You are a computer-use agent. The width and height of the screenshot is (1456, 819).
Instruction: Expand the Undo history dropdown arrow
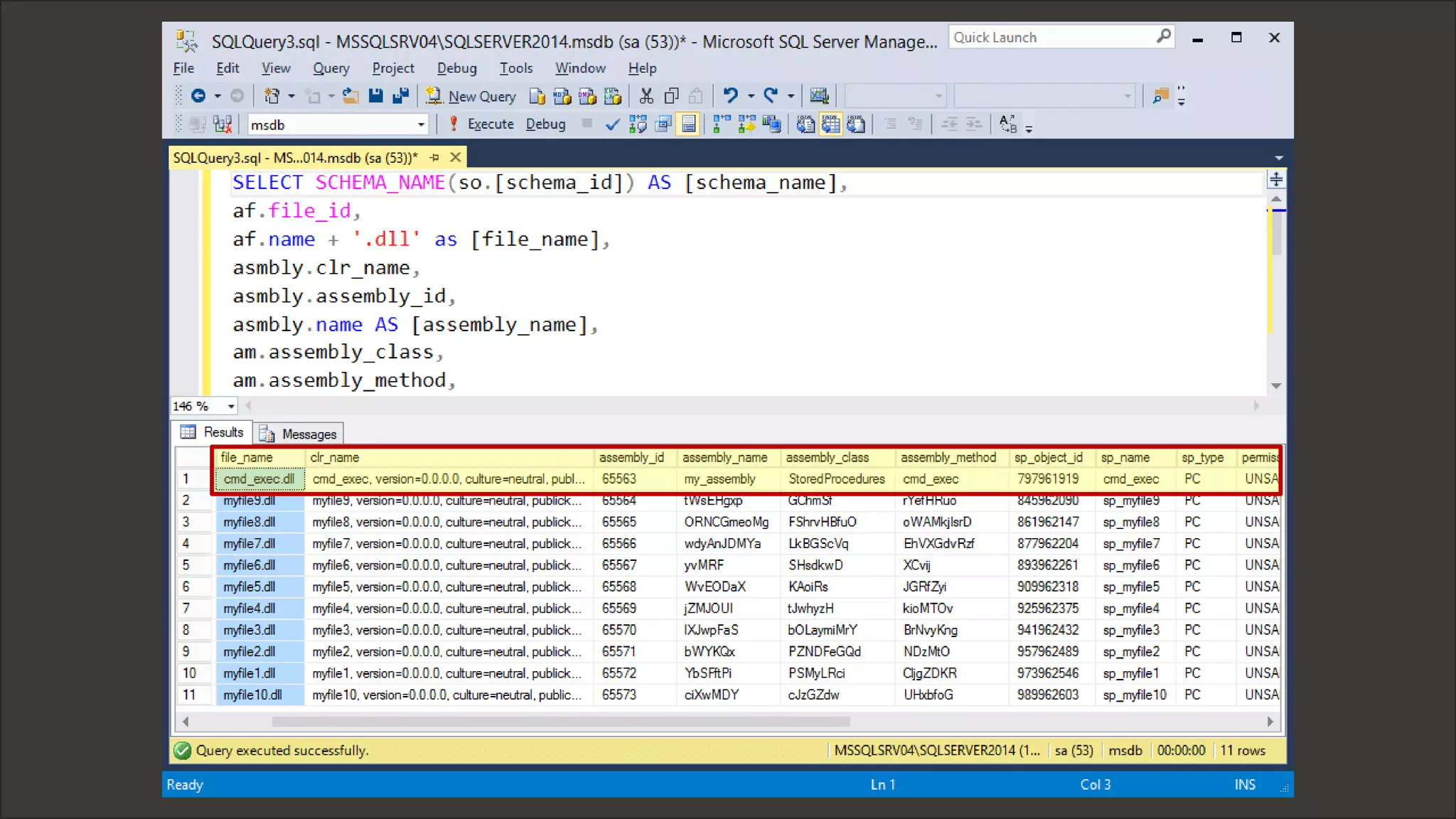click(751, 96)
